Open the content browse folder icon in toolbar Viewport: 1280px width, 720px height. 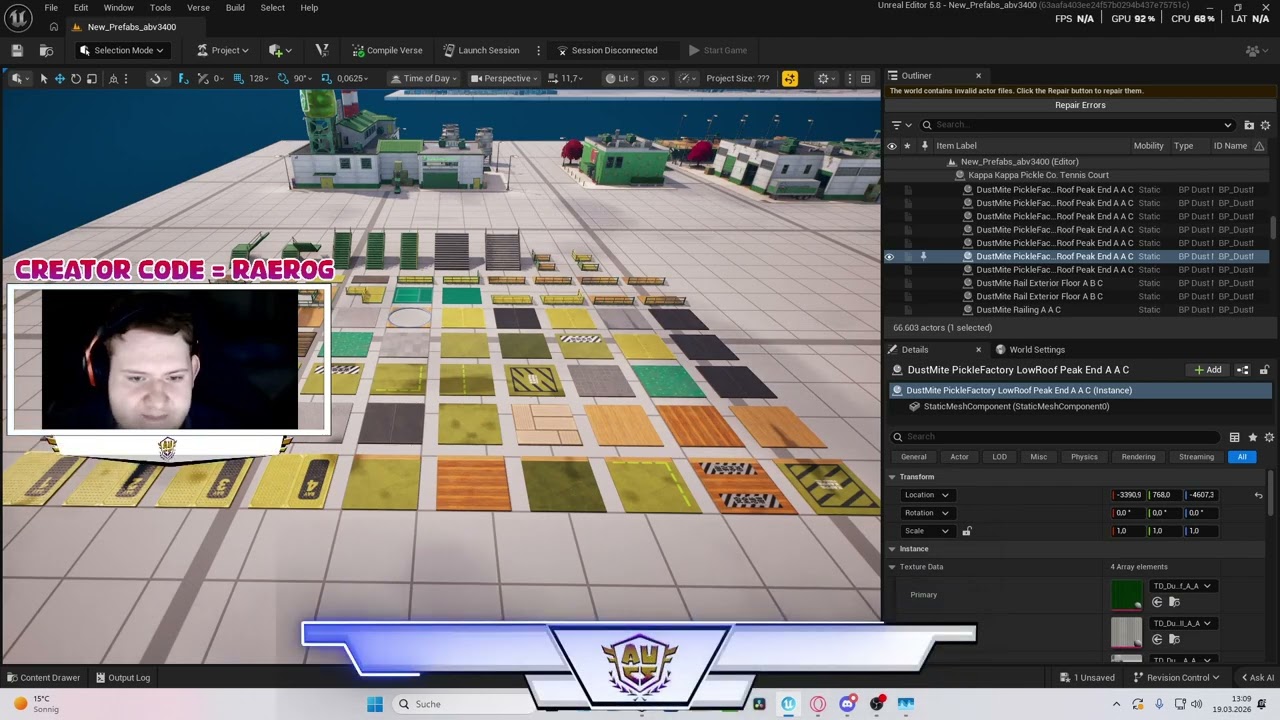46,50
